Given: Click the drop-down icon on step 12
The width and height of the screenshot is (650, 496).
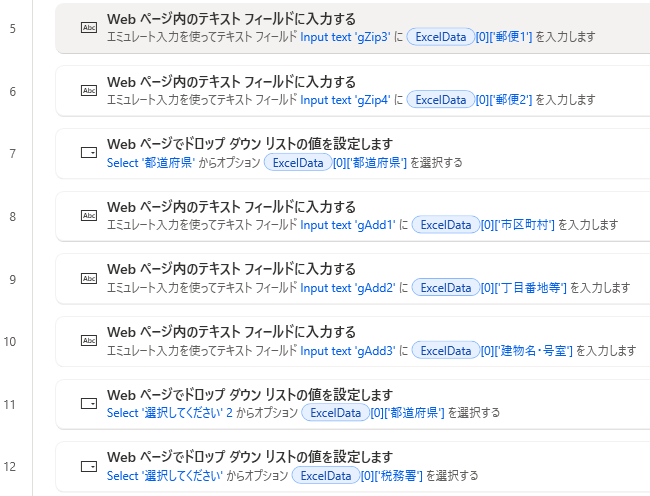Looking at the screenshot, I should coord(89,466).
